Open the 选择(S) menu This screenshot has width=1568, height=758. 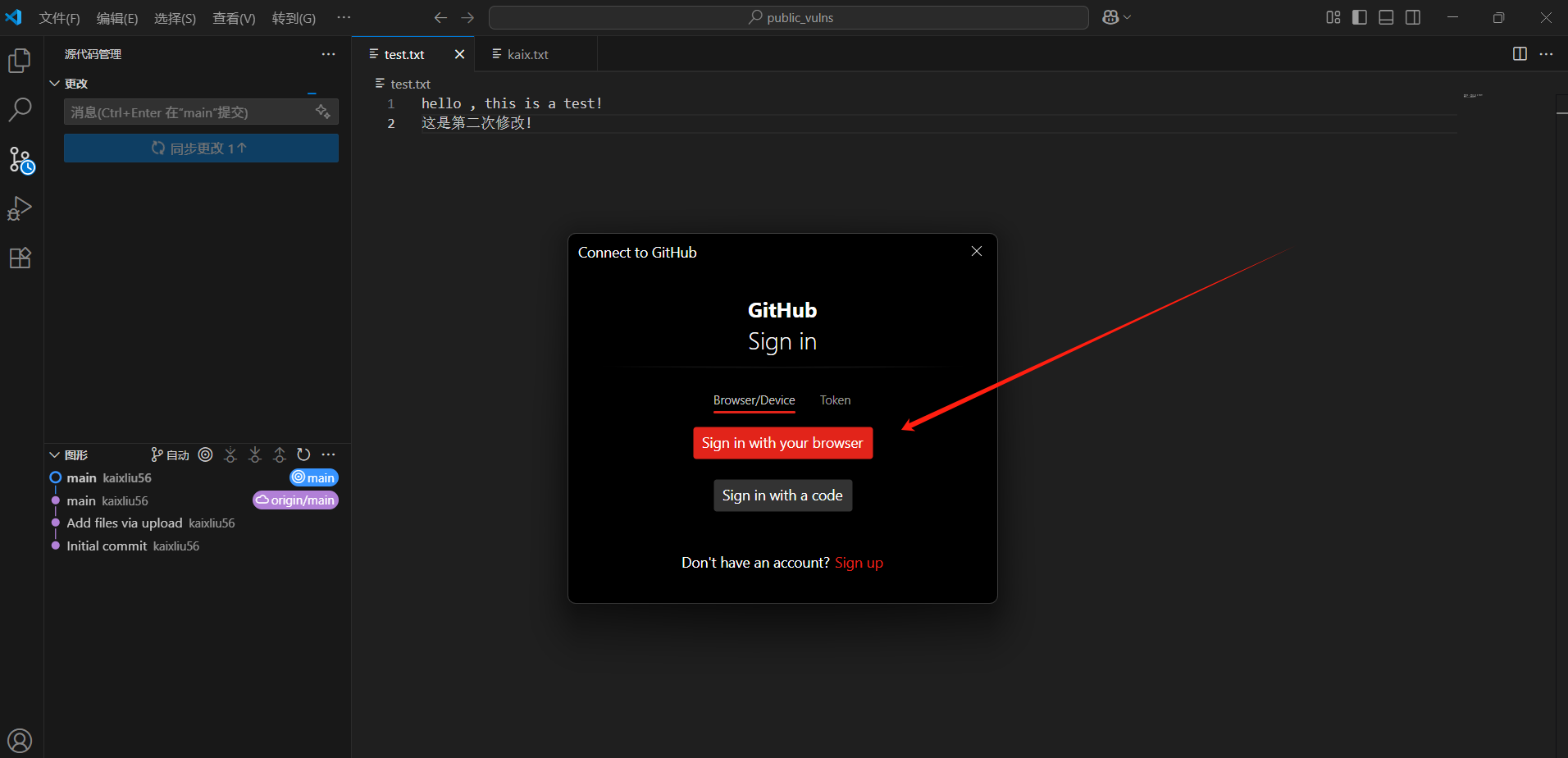click(x=175, y=18)
